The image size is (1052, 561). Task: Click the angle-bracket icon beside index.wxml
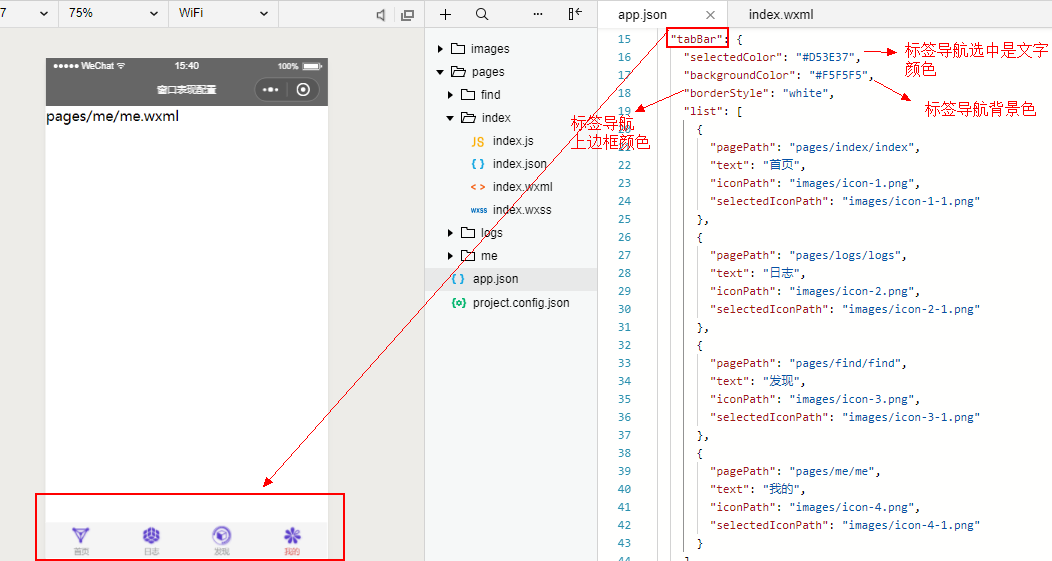coord(478,187)
